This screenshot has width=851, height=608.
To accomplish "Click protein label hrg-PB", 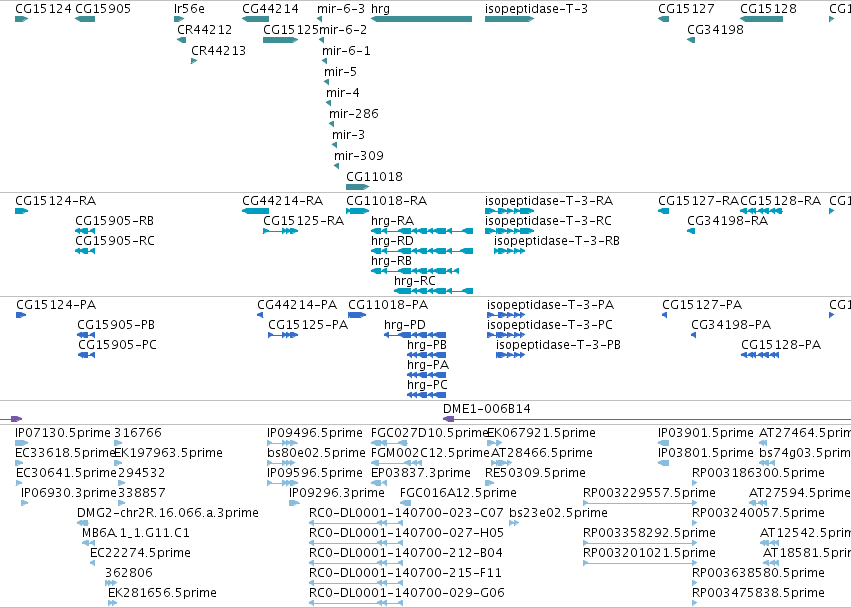I will [x=427, y=345].
